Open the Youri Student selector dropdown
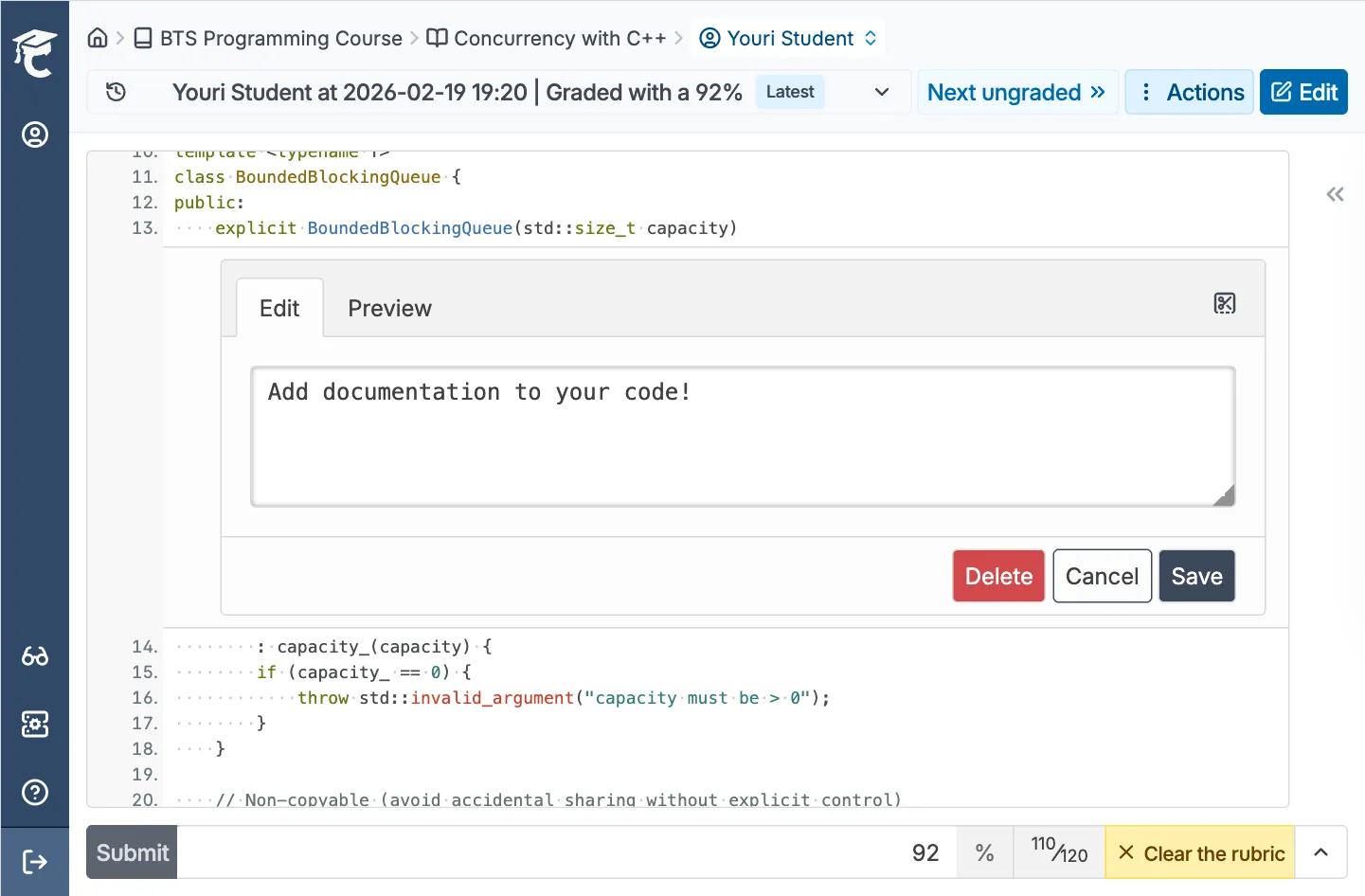 point(788,38)
